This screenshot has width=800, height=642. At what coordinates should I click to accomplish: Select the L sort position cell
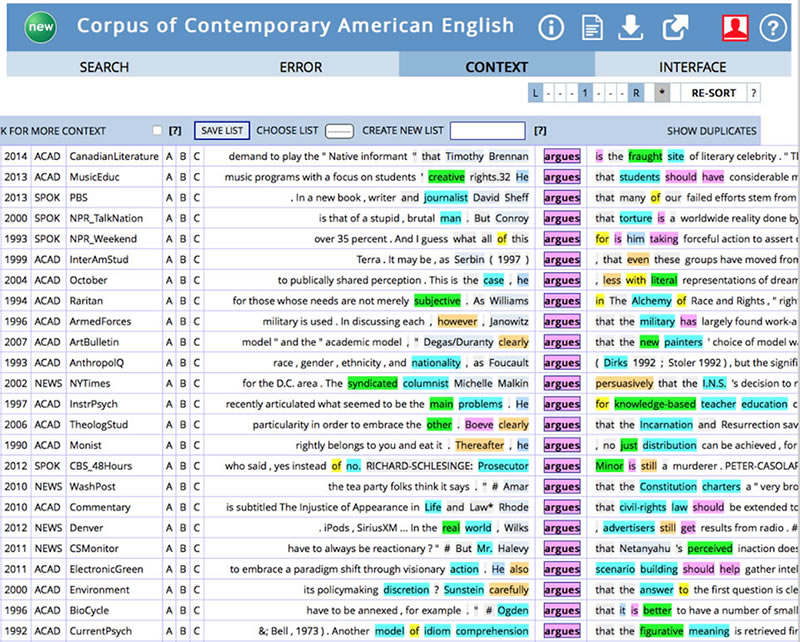tap(535, 93)
